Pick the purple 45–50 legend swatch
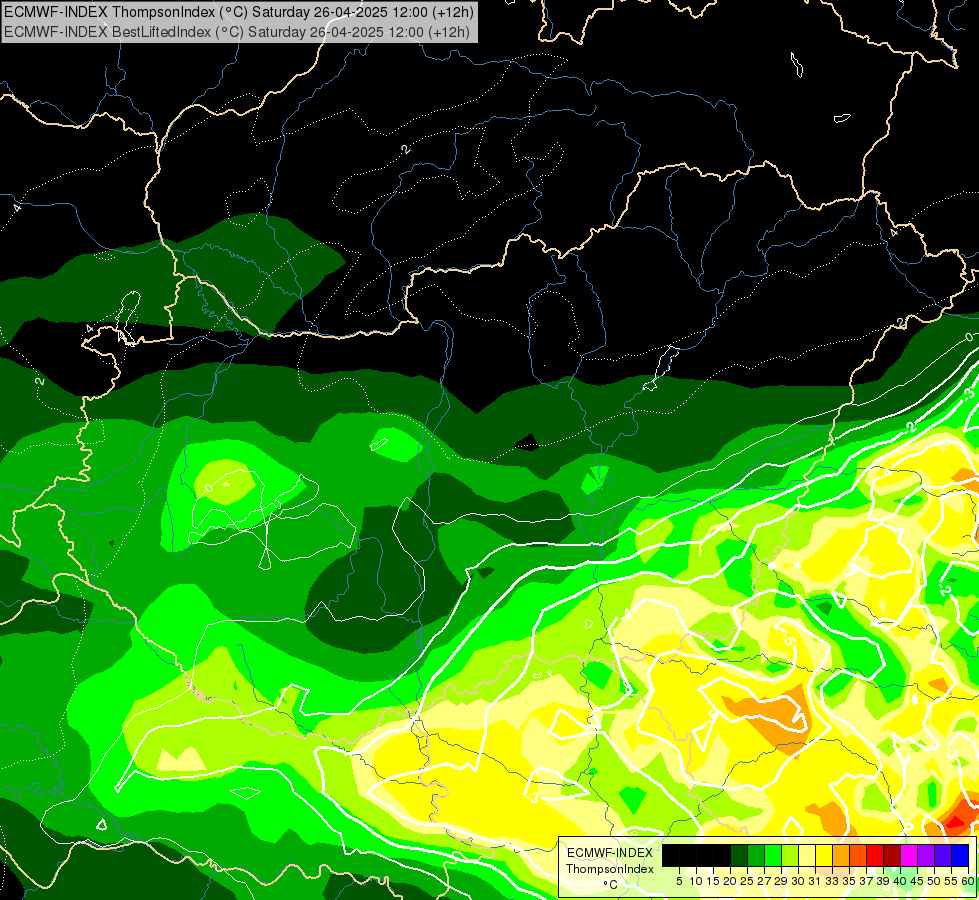This screenshot has width=979, height=900. click(x=926, y=855)
